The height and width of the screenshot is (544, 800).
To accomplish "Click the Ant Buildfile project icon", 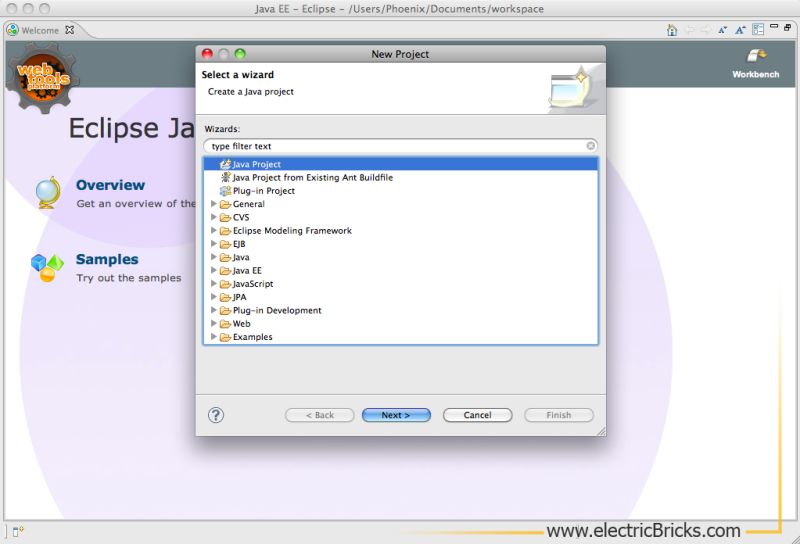I will click(226, 177).
